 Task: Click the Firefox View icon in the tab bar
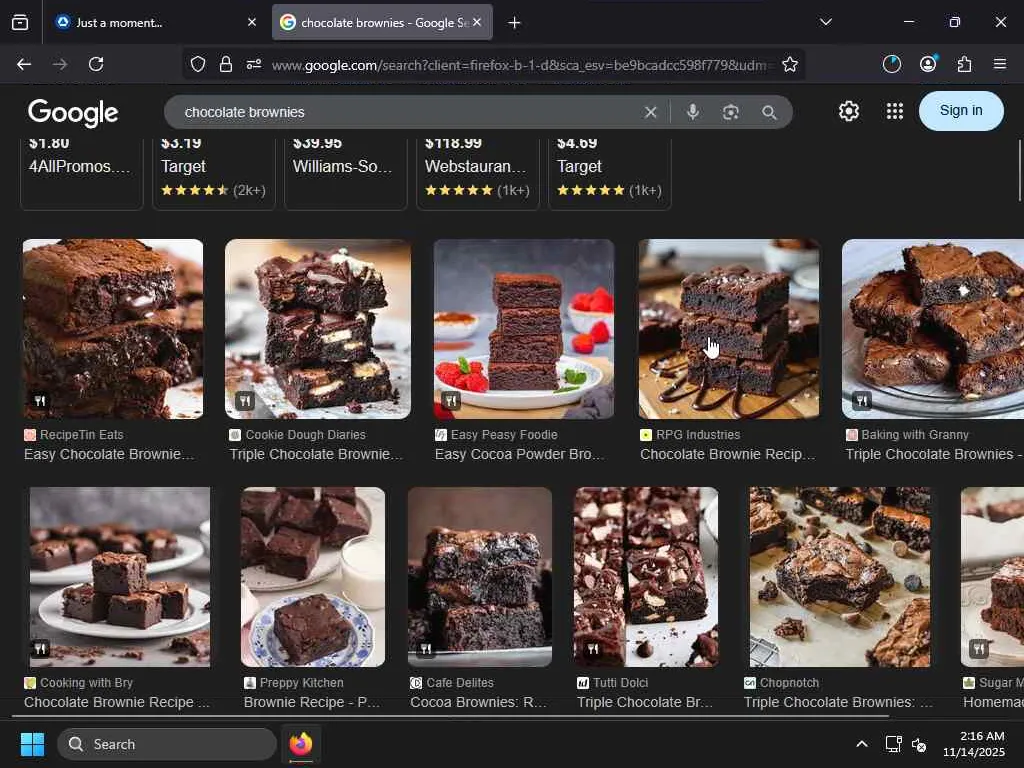[x=20, y=23]
